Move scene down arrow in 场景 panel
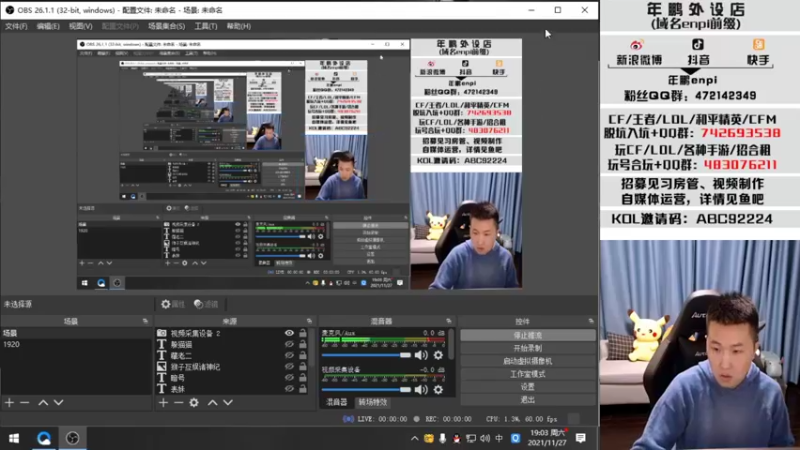The image size is (800, 450). [x=59, y=403]
